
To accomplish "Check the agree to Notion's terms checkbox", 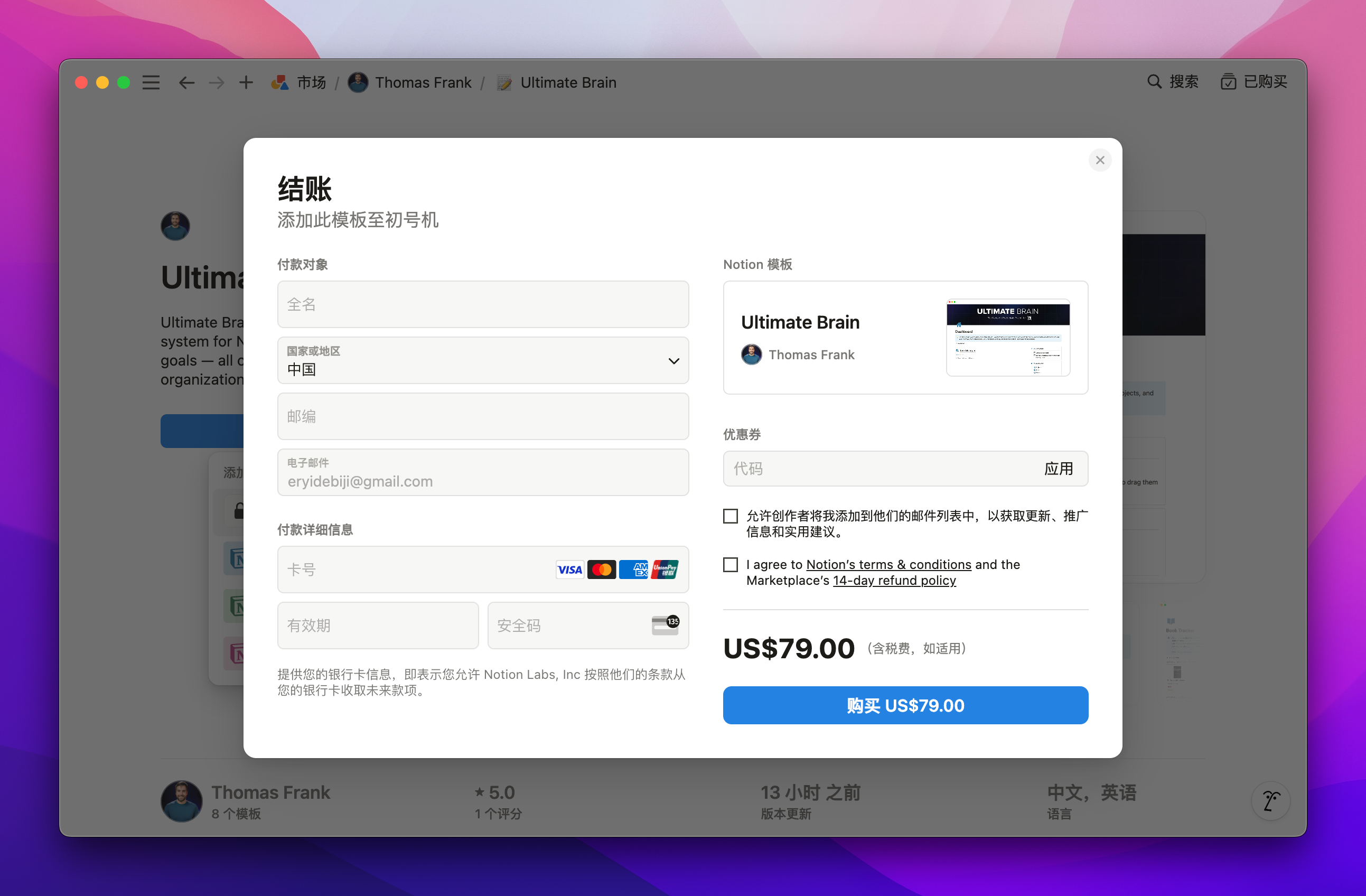I will [x=730, y=565].
